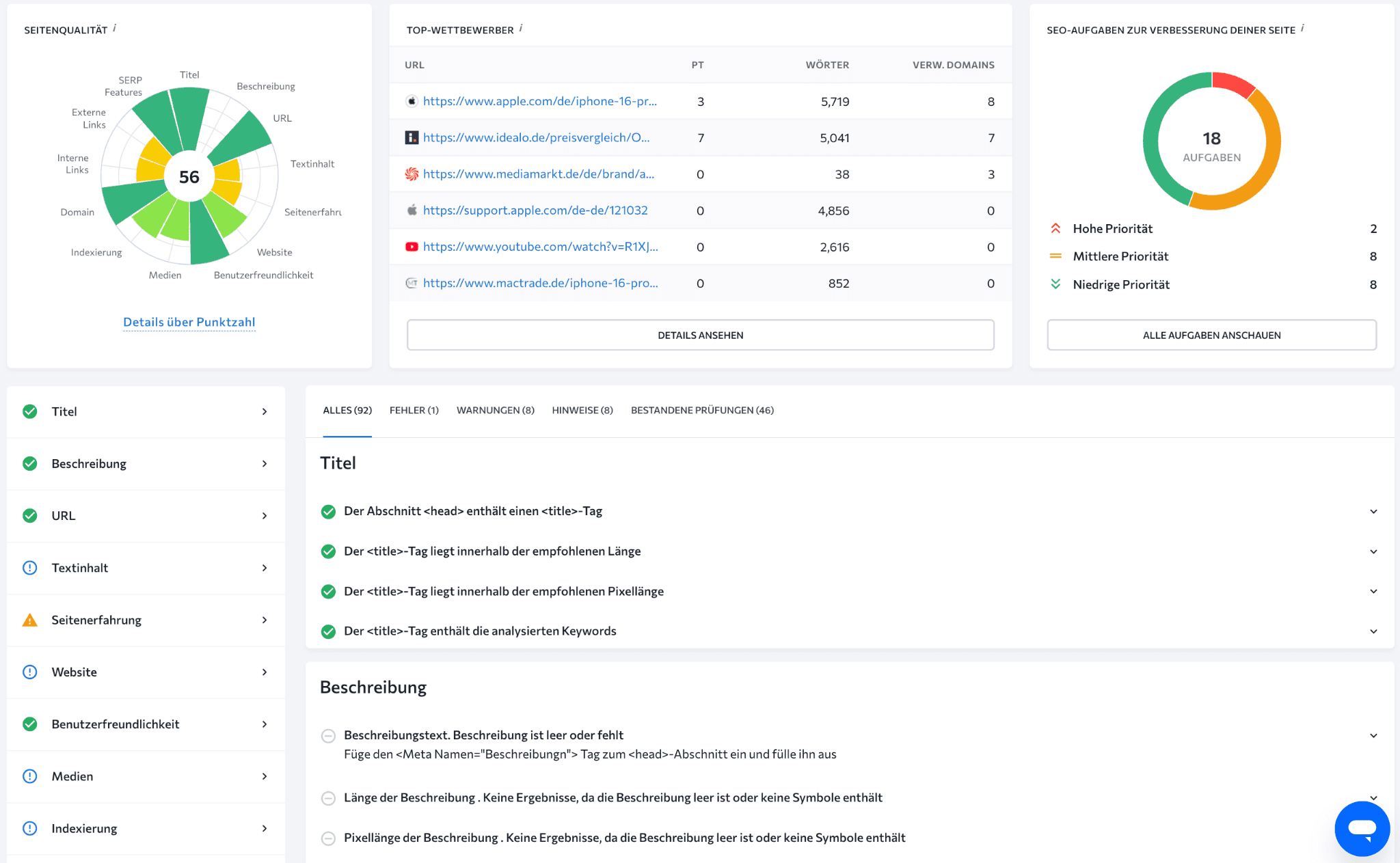Select Indexierung in the sidebar

point(146,828)
